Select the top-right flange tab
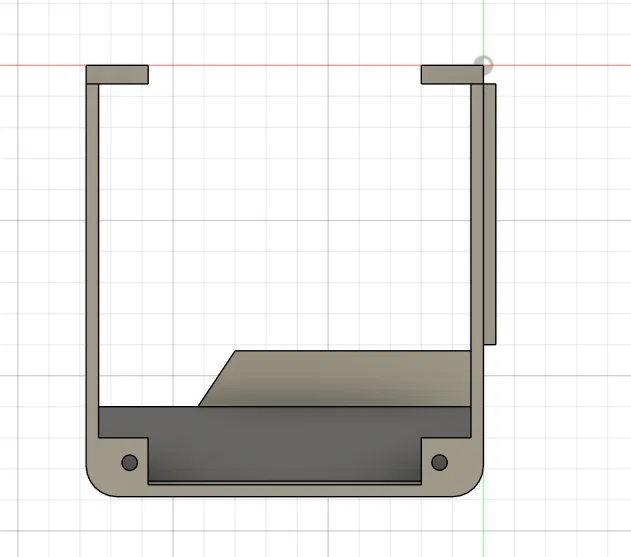The image size is (631, 557). coord(452,74)
